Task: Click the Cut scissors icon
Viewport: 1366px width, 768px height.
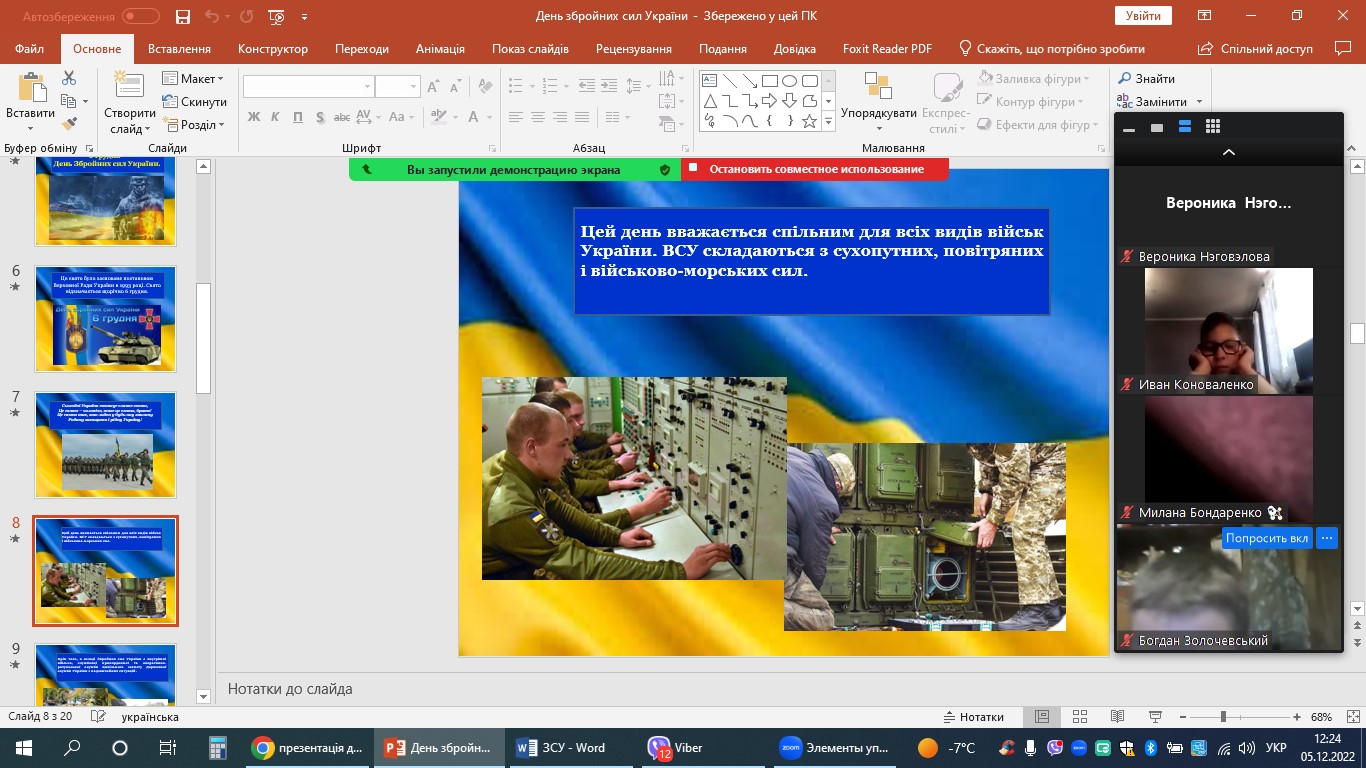Action: (x=69, y=78)
